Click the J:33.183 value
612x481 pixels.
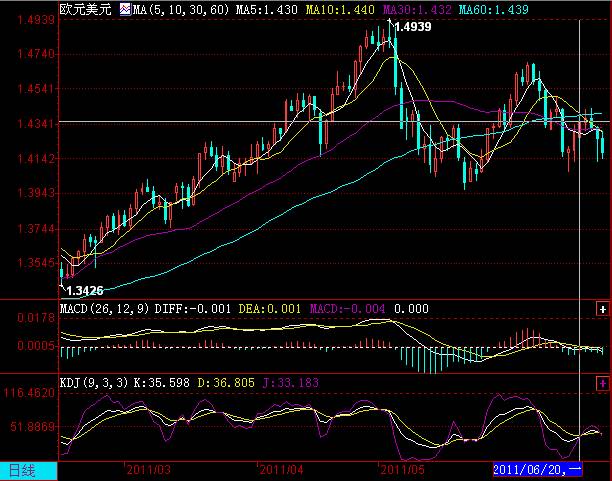click(290, 382)
